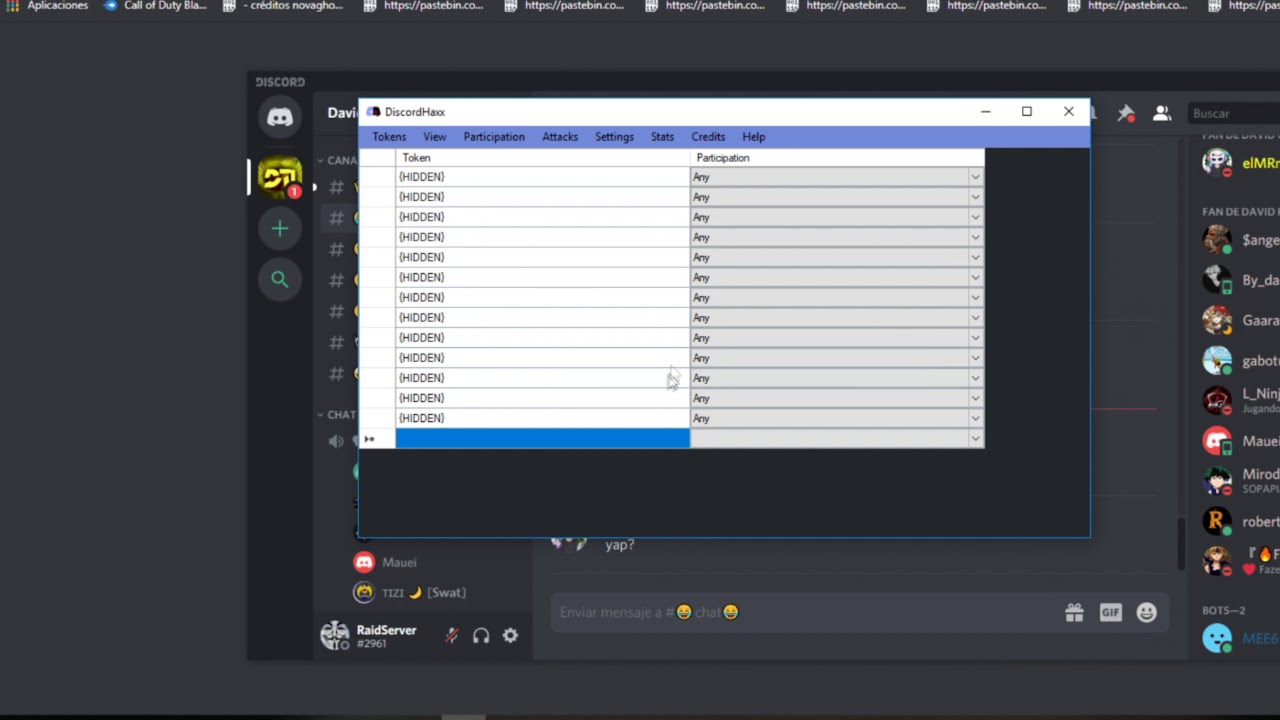Open the Call of Duty bookmark

tap(155, 6)
